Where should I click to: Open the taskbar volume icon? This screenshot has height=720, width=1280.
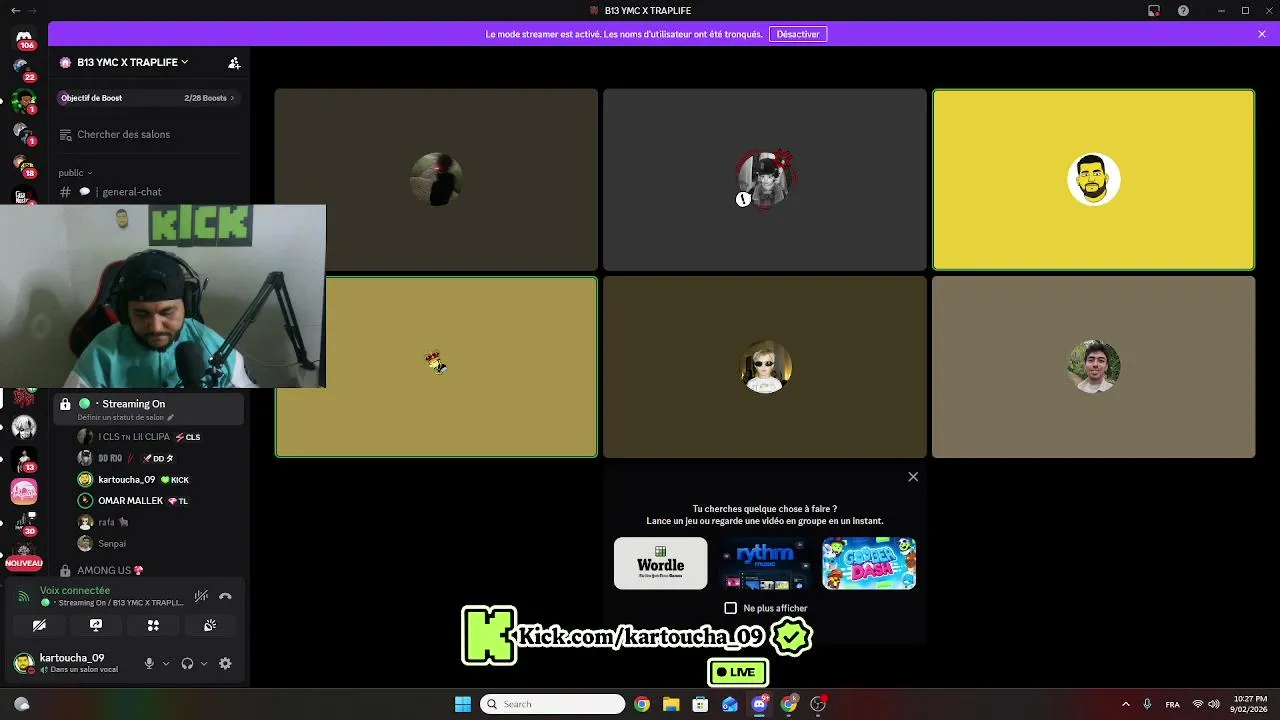click(x=1214, y=704)
